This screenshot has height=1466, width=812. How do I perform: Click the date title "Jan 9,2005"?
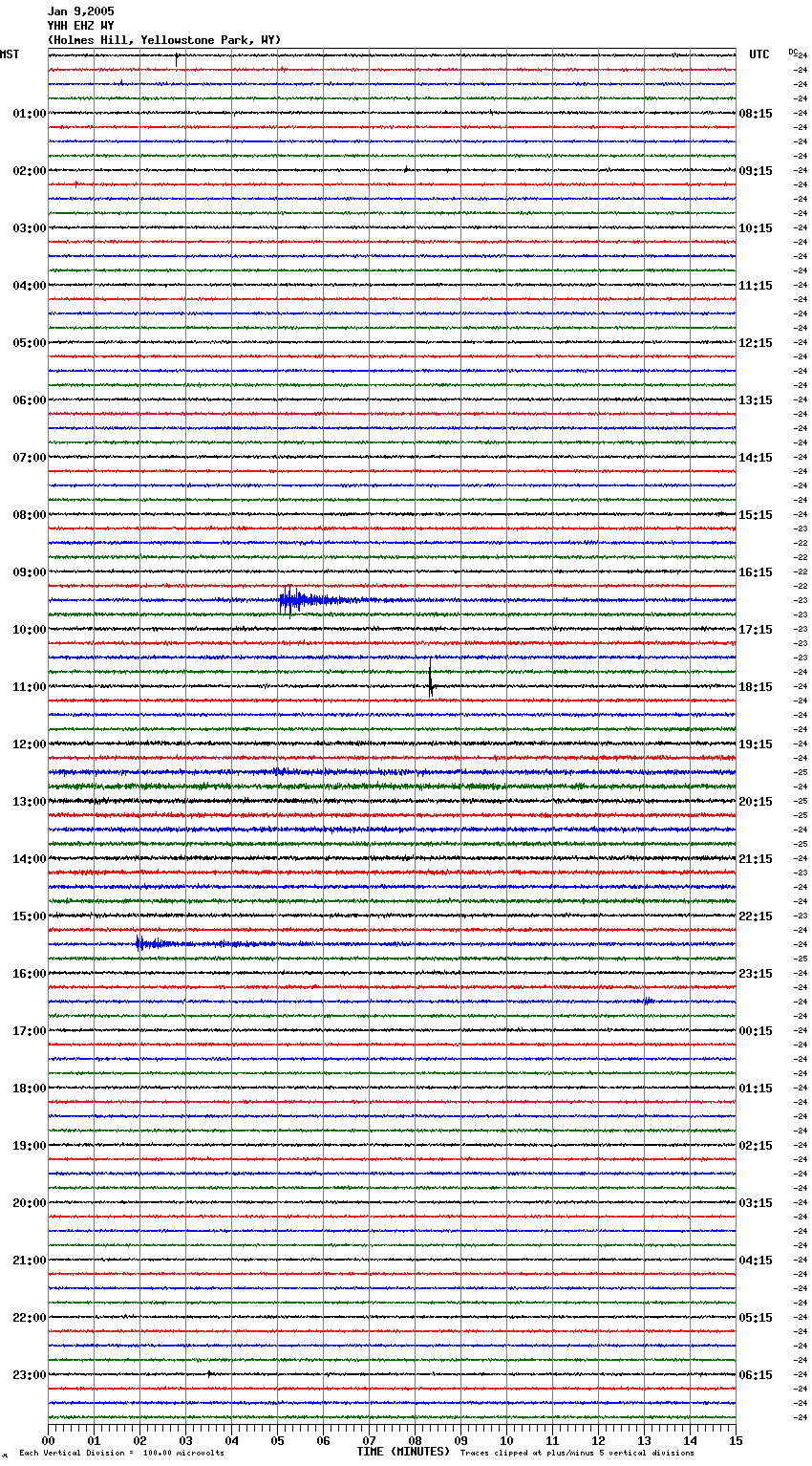80,11
